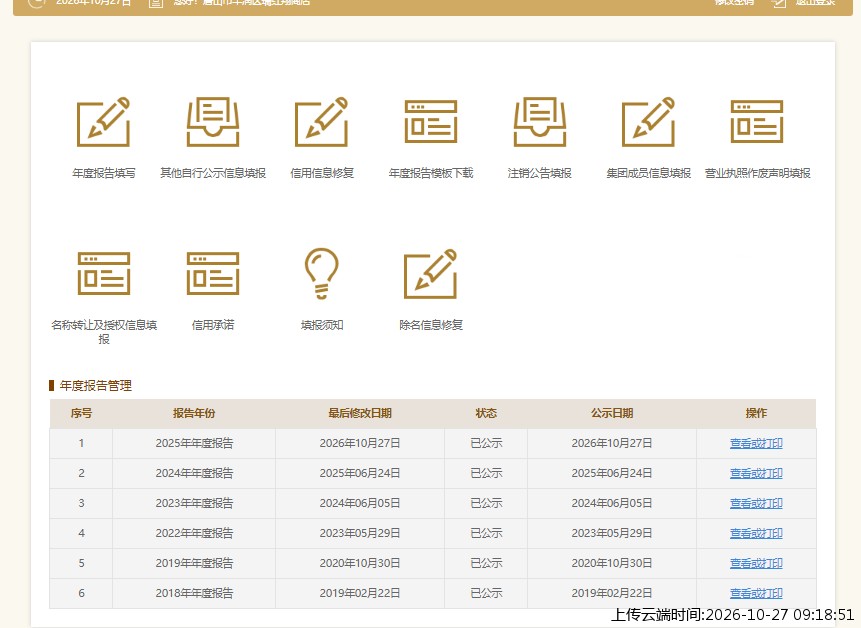The height and width of the screenshot is (628, 861).
Task: Open the 填报须知 lightbulb icon
Action: pos(322,273)
